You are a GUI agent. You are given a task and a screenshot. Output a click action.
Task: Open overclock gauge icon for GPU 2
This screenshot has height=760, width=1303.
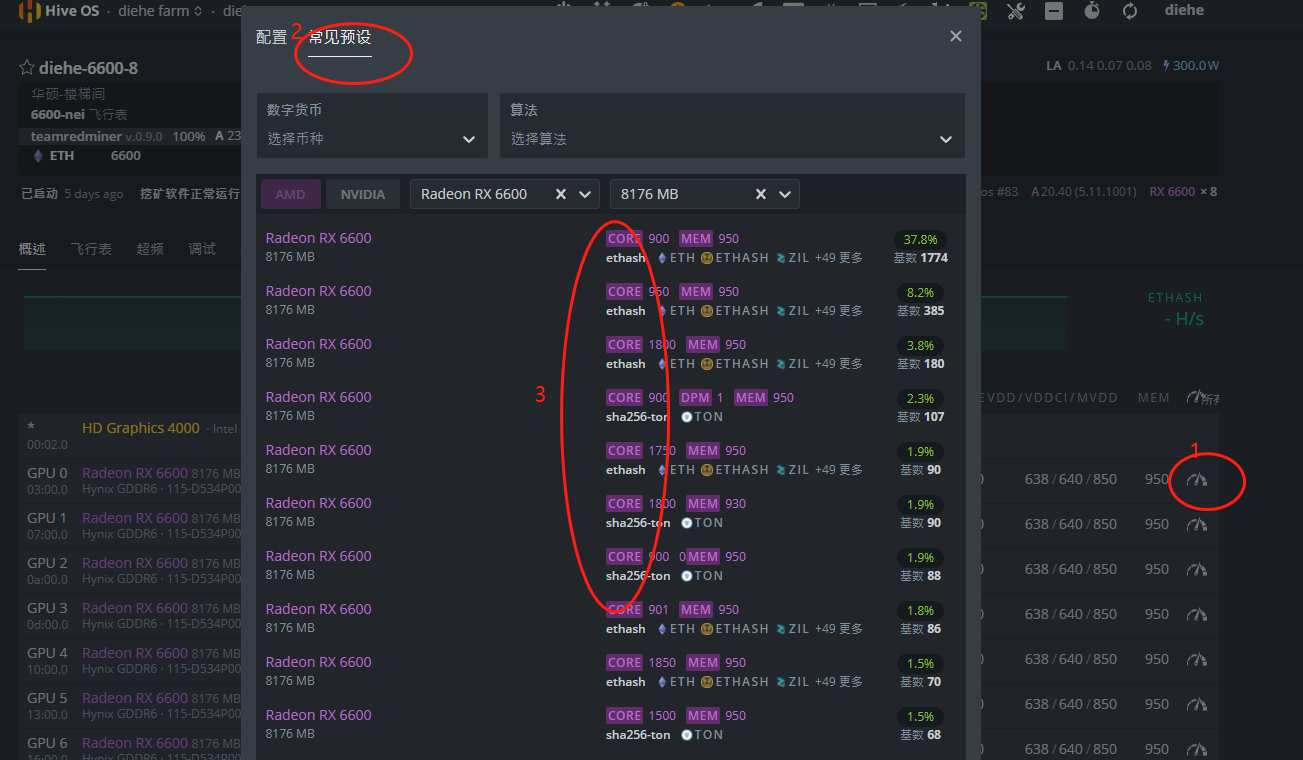[x=1197, y=570]
